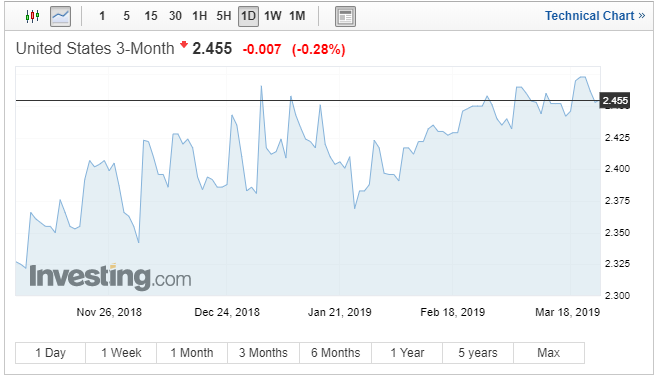The width and height of the screenshot is (656, 377).
Task: Open the Technical Chart link
Action: [595, 16]
